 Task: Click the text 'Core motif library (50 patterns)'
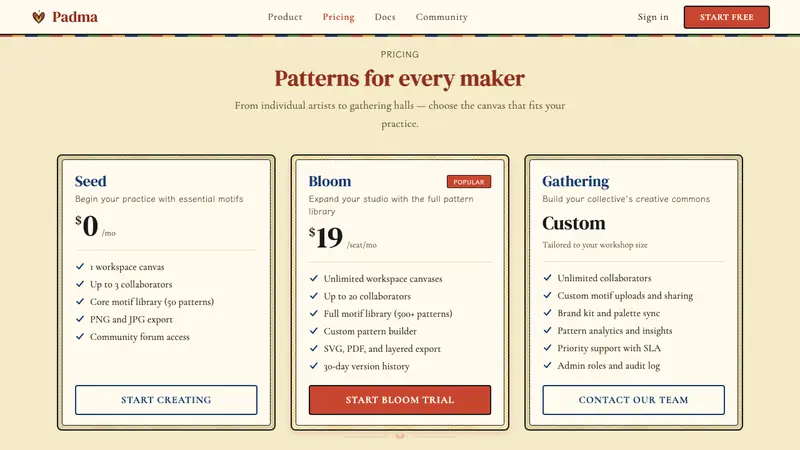(152, 302)
